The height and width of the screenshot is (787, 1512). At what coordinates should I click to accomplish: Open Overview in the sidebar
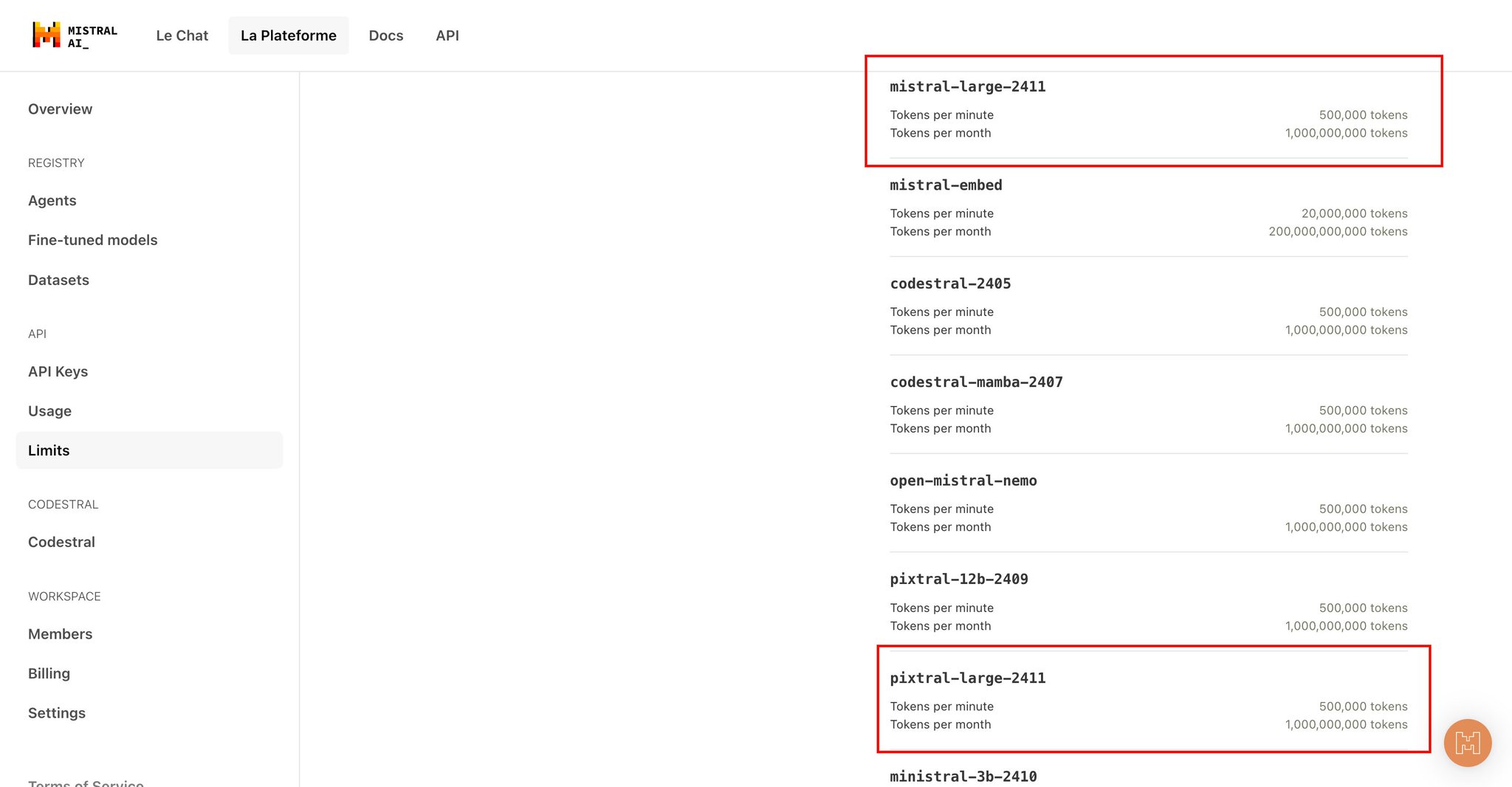pos(61,109)
